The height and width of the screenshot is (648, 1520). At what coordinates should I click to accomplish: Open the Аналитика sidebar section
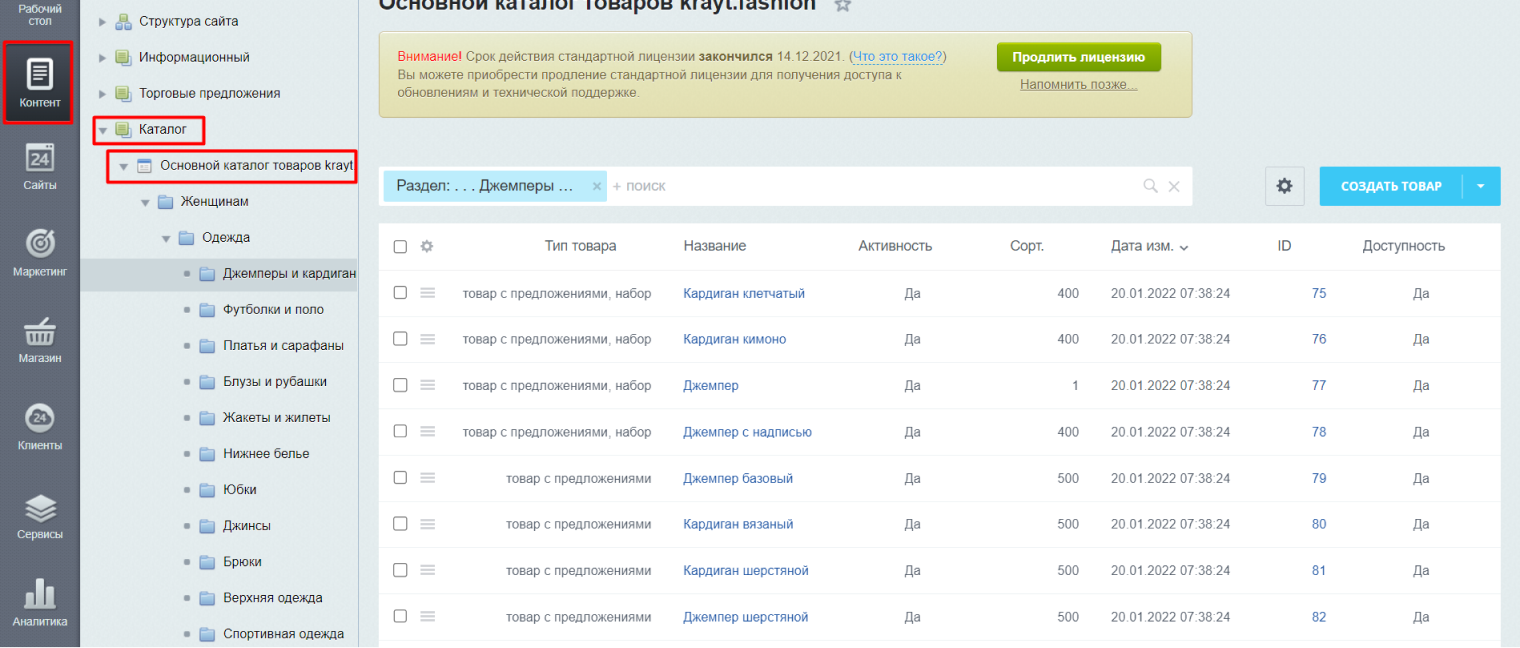point(40,603)
